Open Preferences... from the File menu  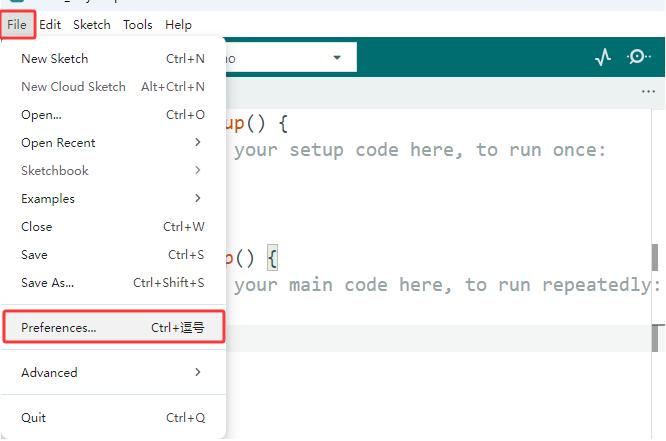pos(113,327)
